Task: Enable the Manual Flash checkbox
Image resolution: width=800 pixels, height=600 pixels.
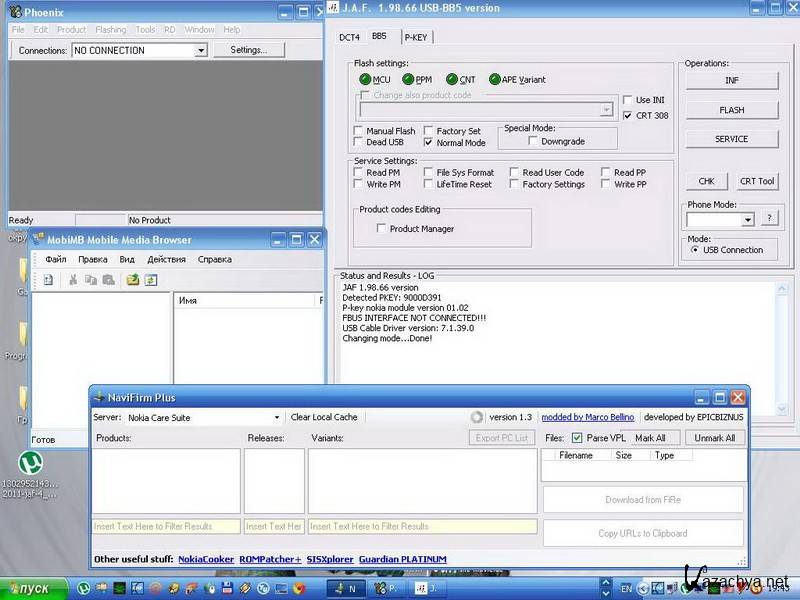Action: click(x=359, y=131)
